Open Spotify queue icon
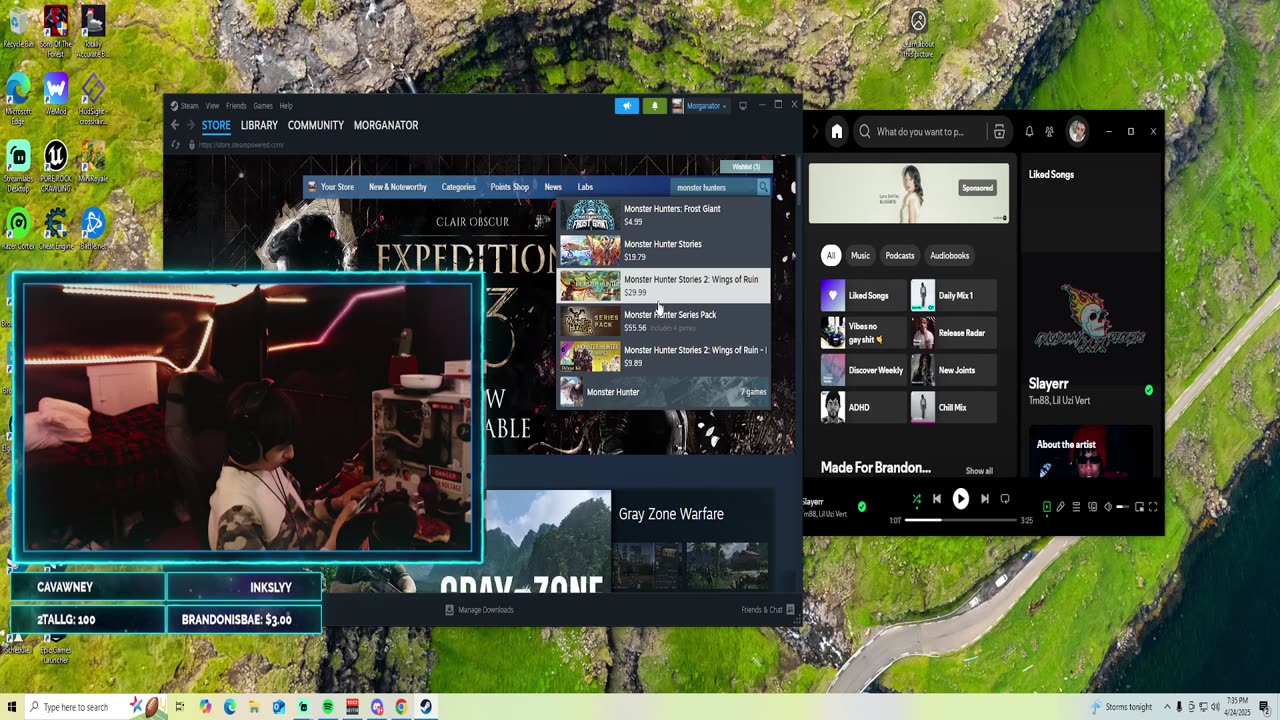The image size is (1280, 720). [1076, 507]
